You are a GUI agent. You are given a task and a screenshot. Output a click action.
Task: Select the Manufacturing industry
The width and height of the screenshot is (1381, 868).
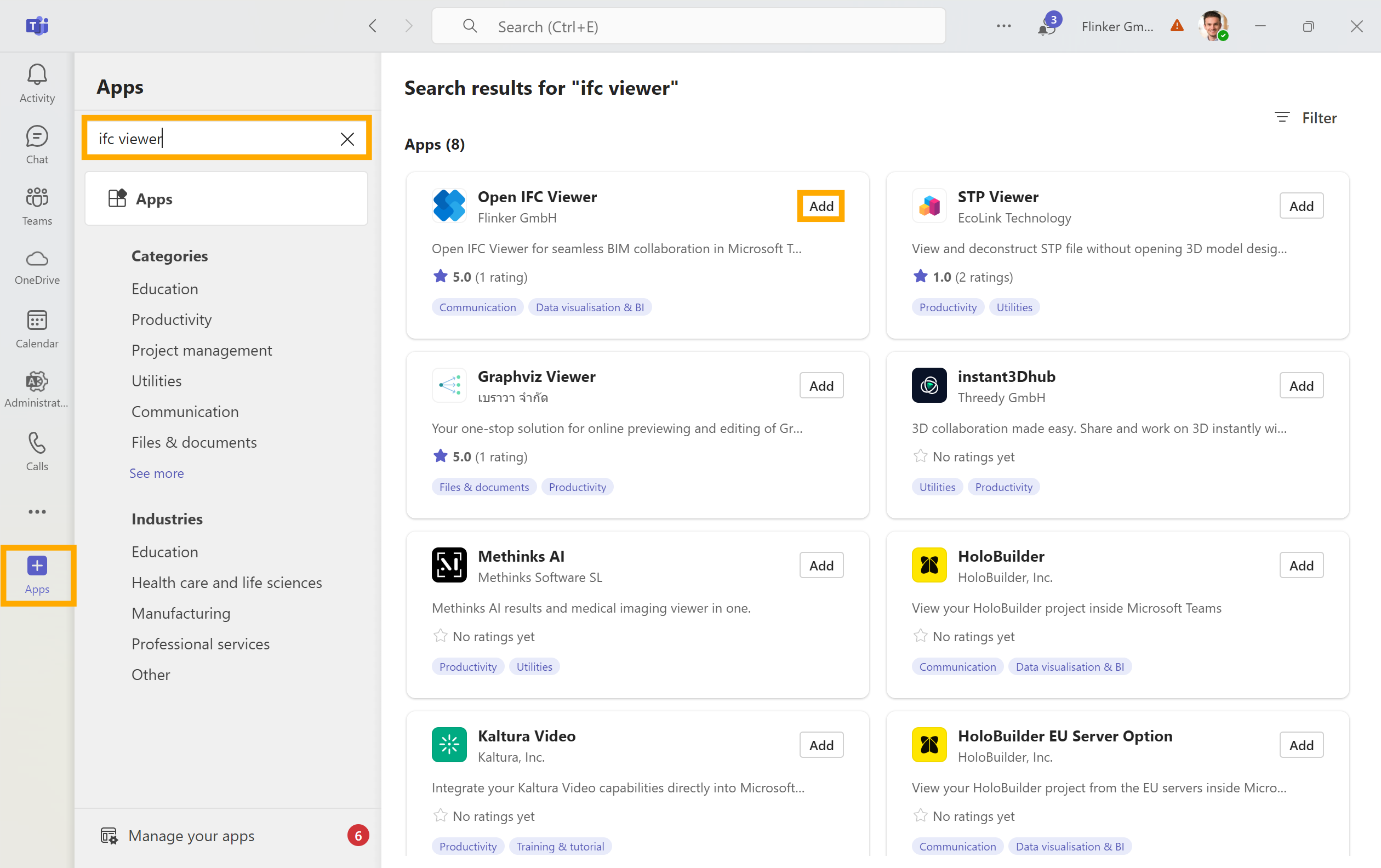pyautogui.click(x=181, y=613)
